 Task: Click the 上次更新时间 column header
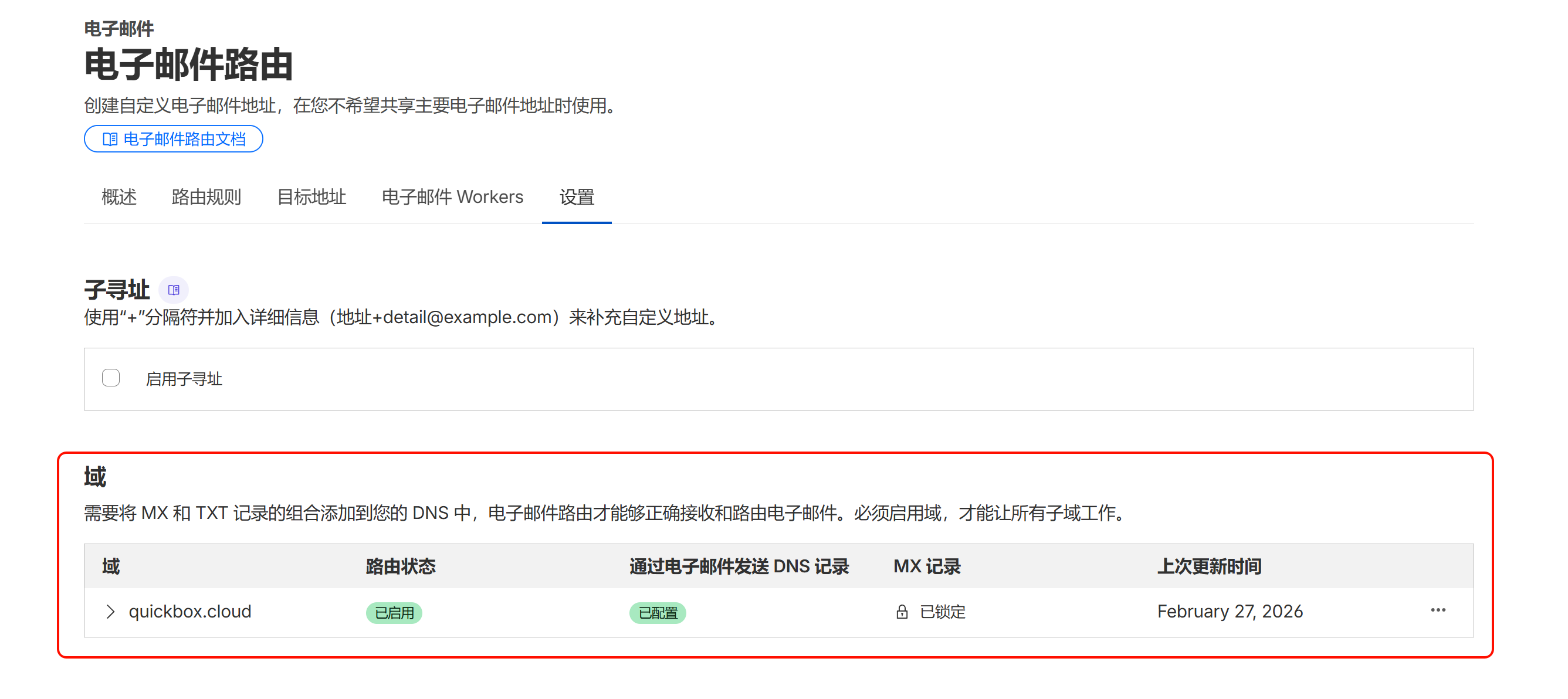[x=1209, y=566]
